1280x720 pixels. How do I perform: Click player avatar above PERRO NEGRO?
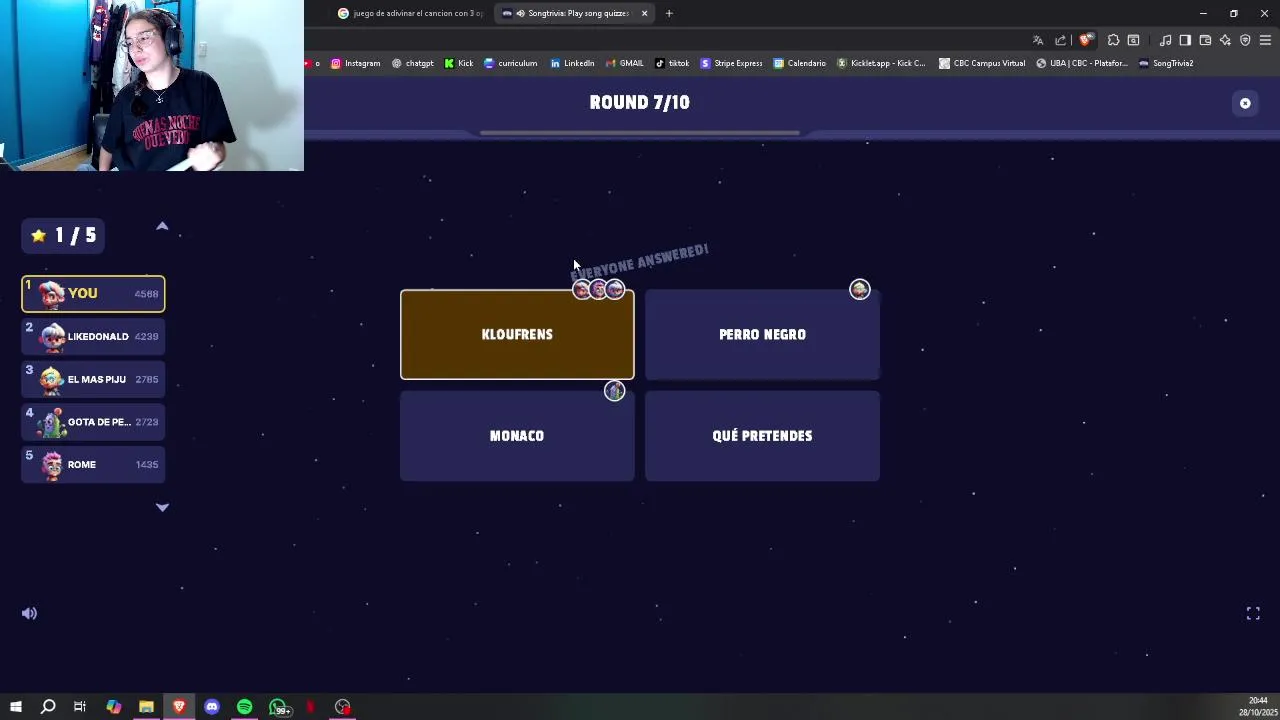point(860,290)
